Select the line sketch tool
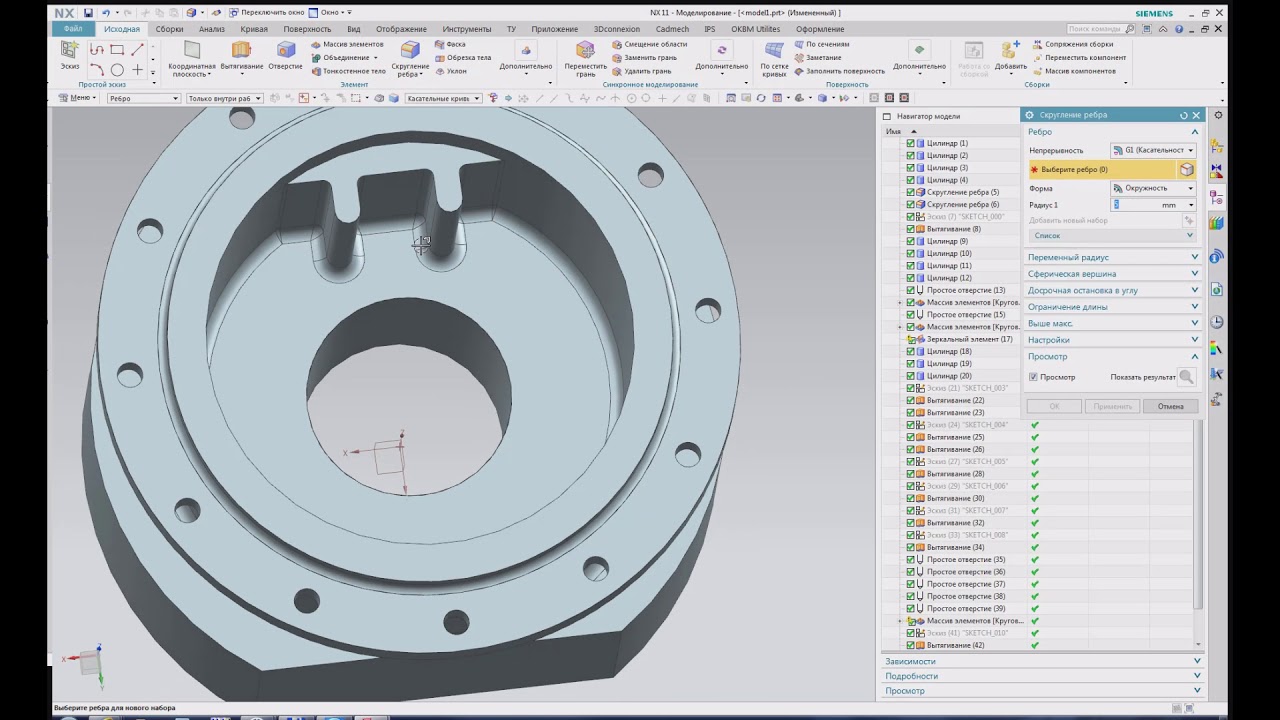This screenshot has height=720, width=1280. (137, 49)
